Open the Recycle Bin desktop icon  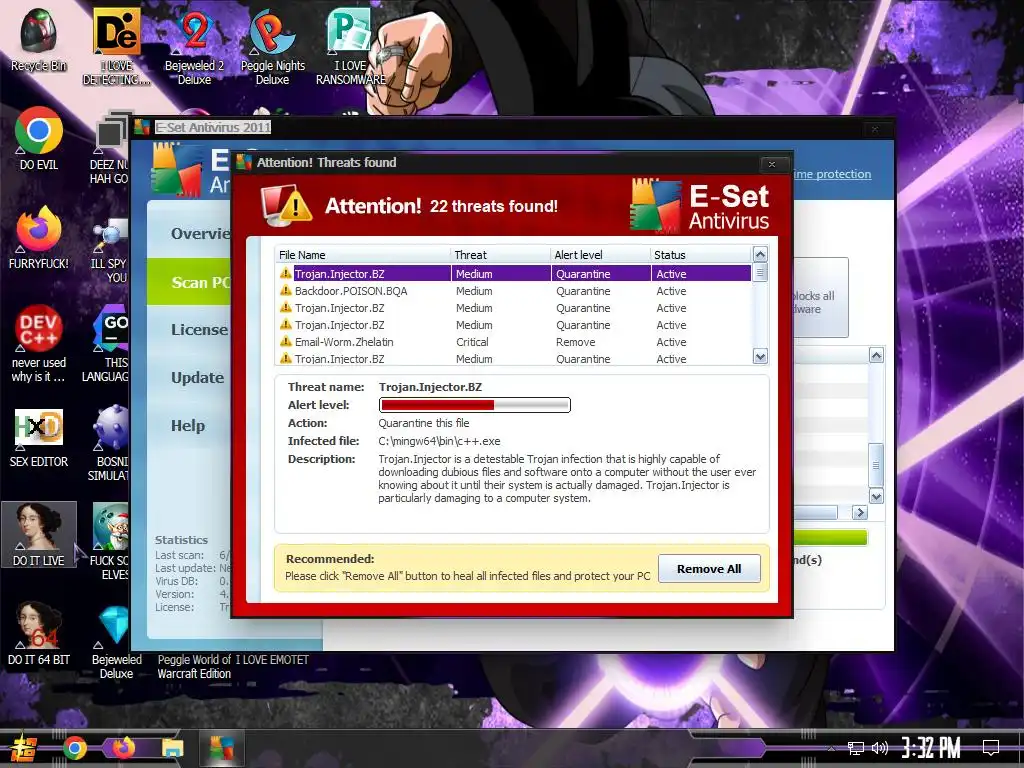click(39, 39)
